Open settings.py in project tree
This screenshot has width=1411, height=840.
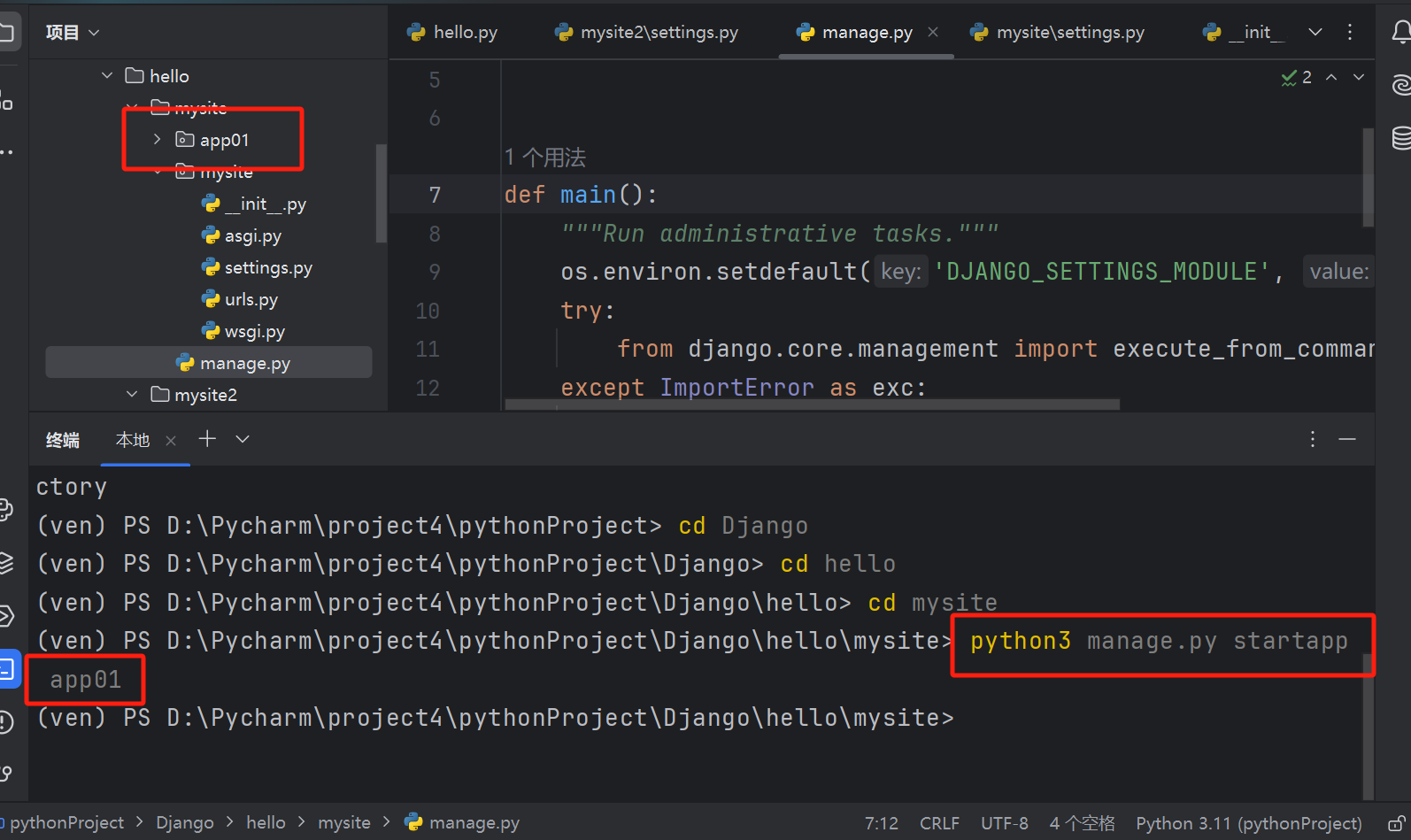(x=257, y=268)
